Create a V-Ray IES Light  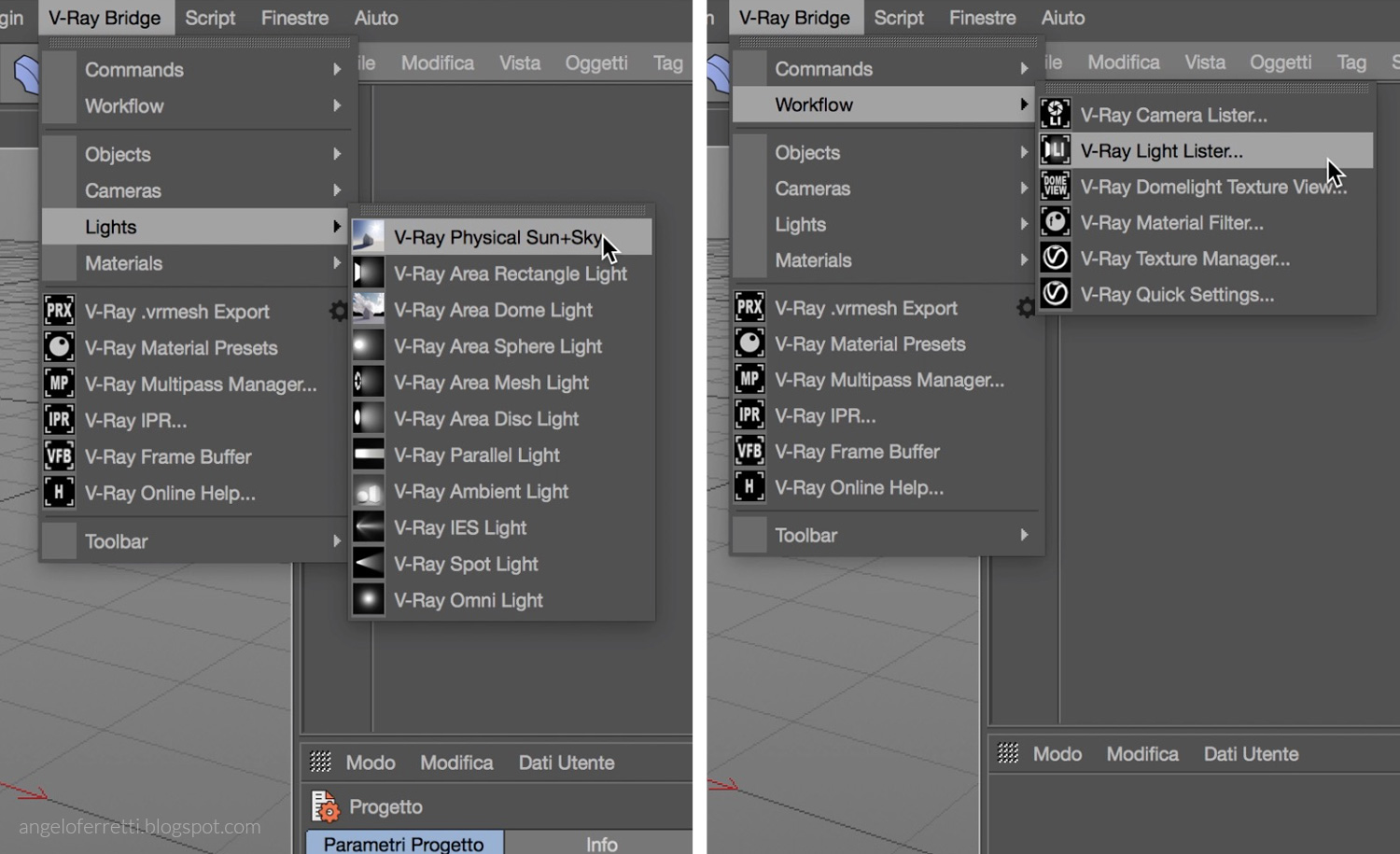pos(501,528)
